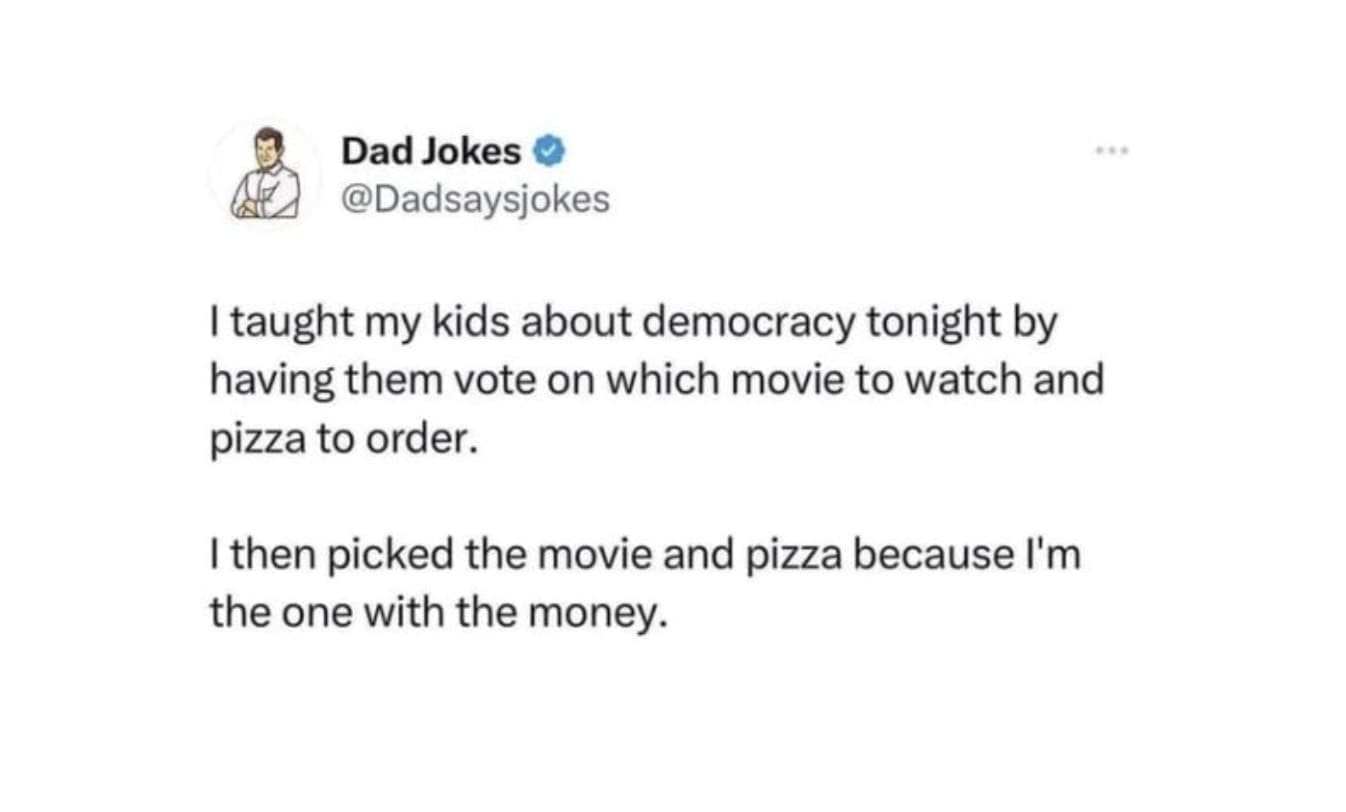This screenshot has width=1346, height=812.
Task: Open the Dad Jokes profile avatar
Action: point(263,173)
